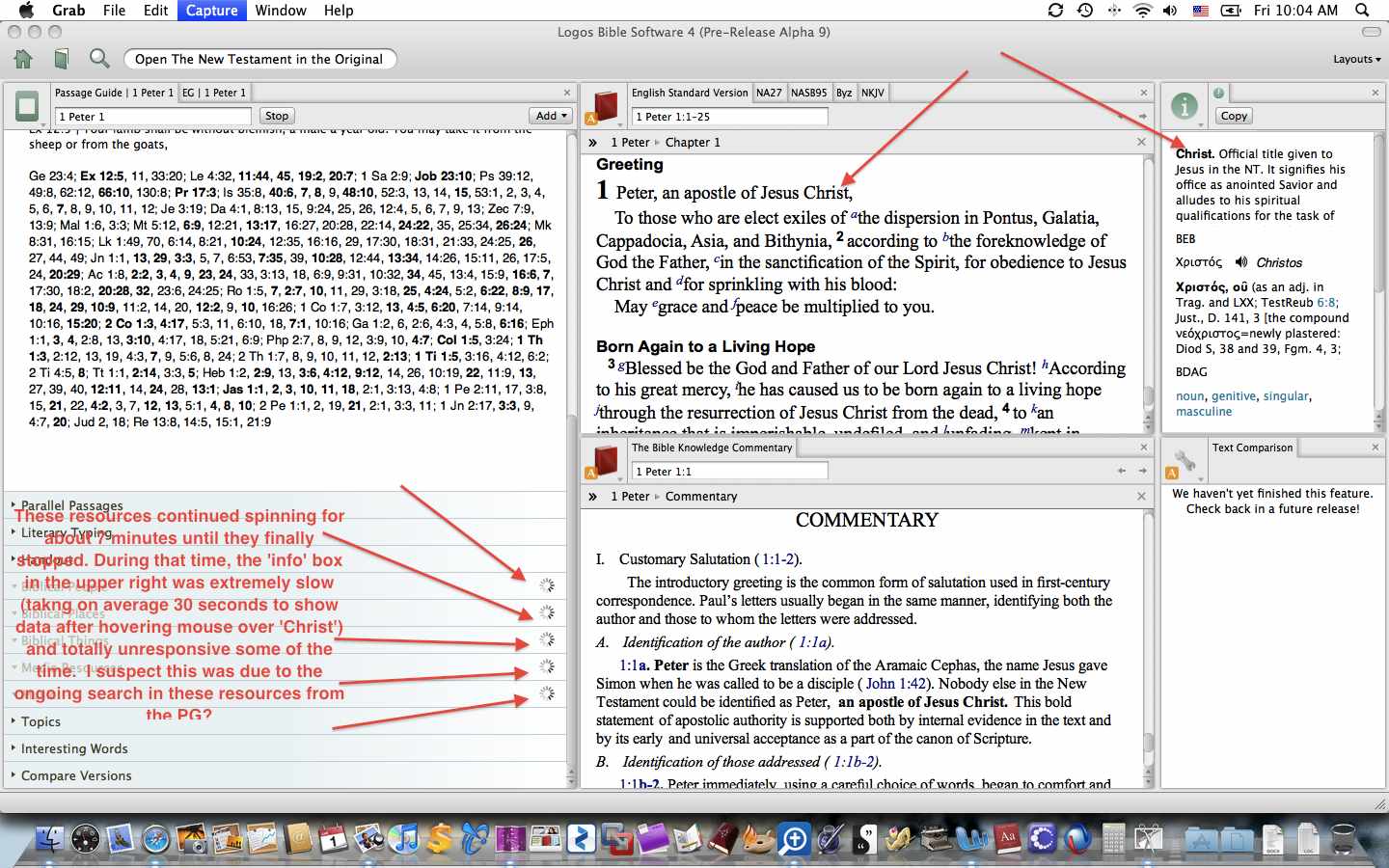Image resolution: width=1389 pixels, height=868 pixels.
Task: Click the Commentary panel vertical scrollbar
Action: click(x=1149, y=647)
